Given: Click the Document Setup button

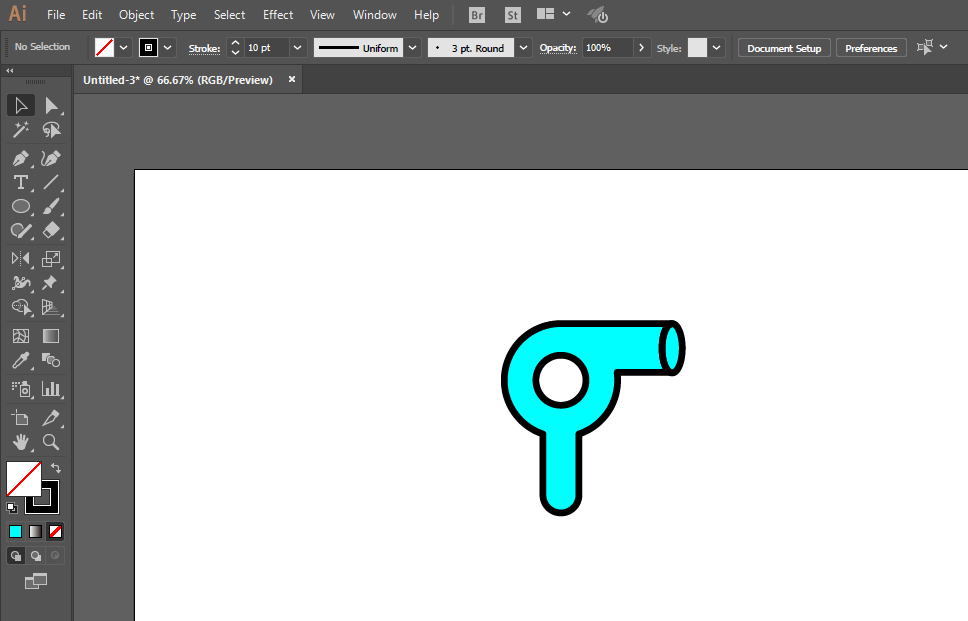Looking at the screenshot, I should pyautogui.click(x=784, y=48).
